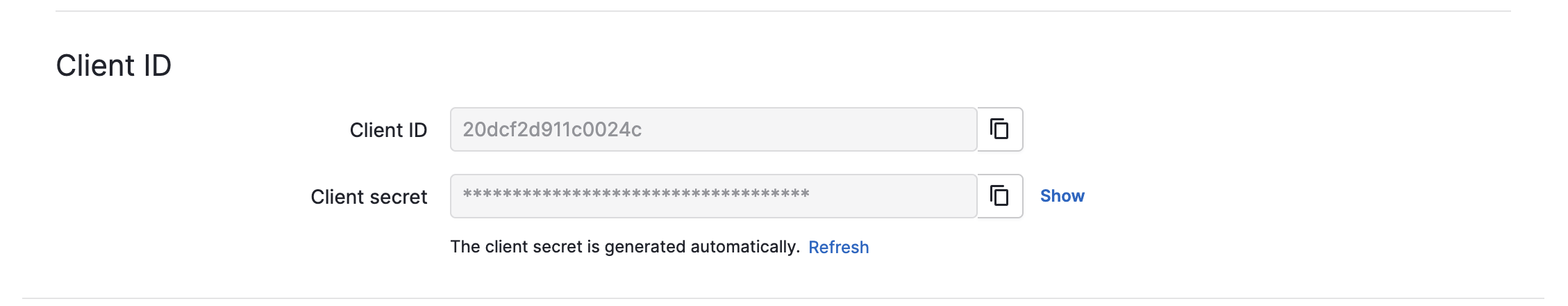This screenshot has height=306, width=1568.
Task: Click the empty area inside Client secret box
Action: 892,196
